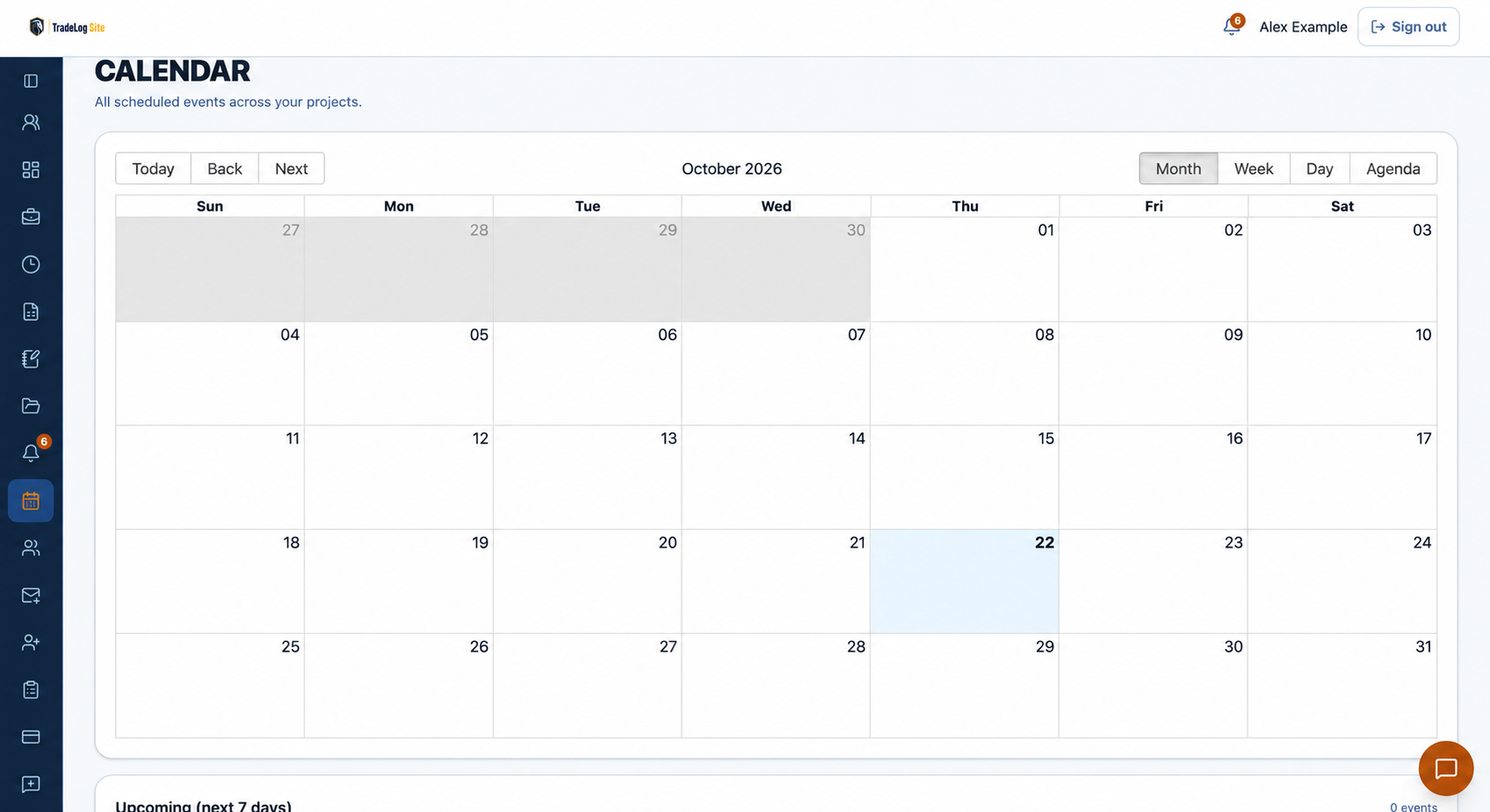This screenshot has width=1490, height=812.
Task: Open the message-plus feedback icon in sidebar
Action: click(x=31, y=784)
